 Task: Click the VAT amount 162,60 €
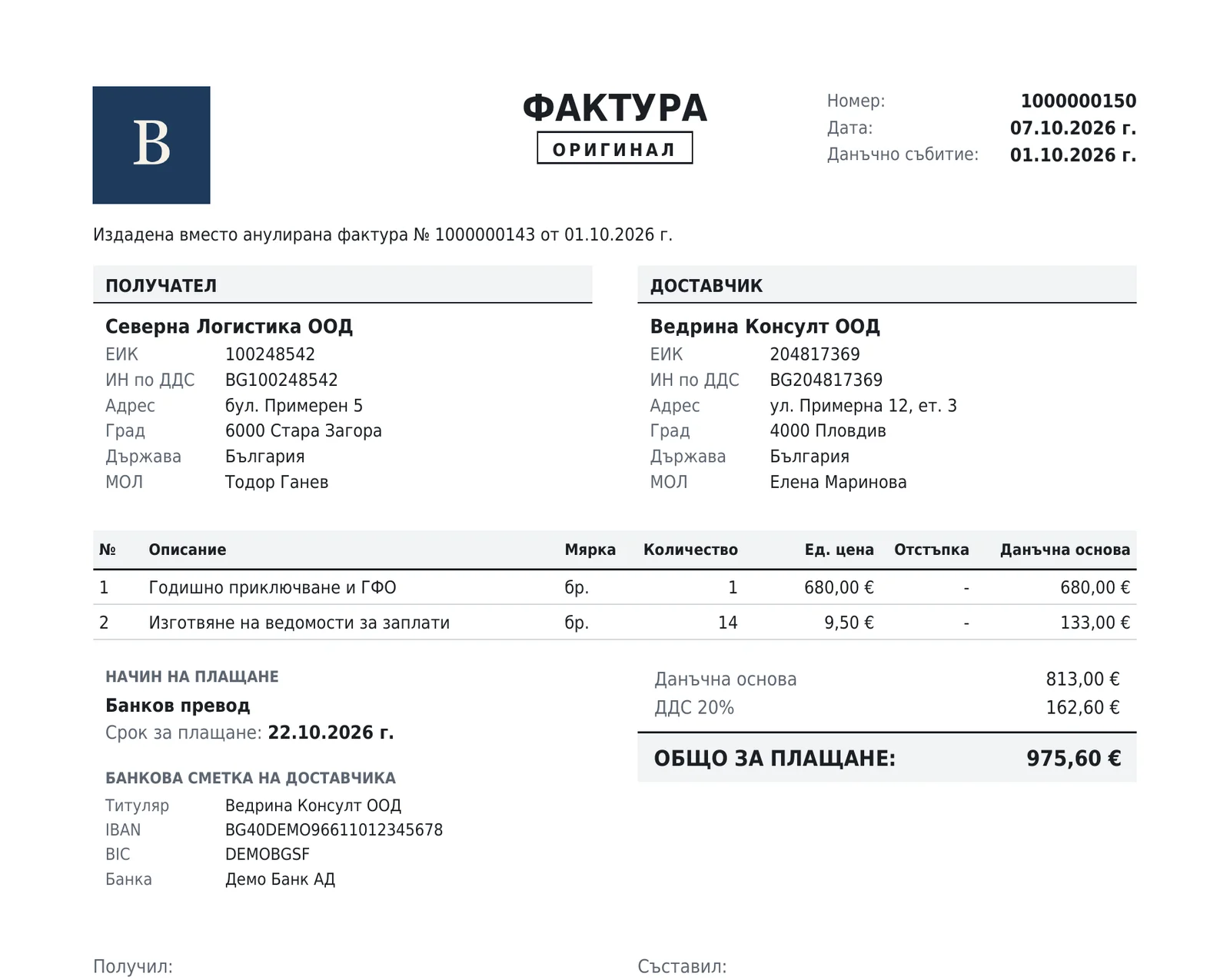(1082, 707)
